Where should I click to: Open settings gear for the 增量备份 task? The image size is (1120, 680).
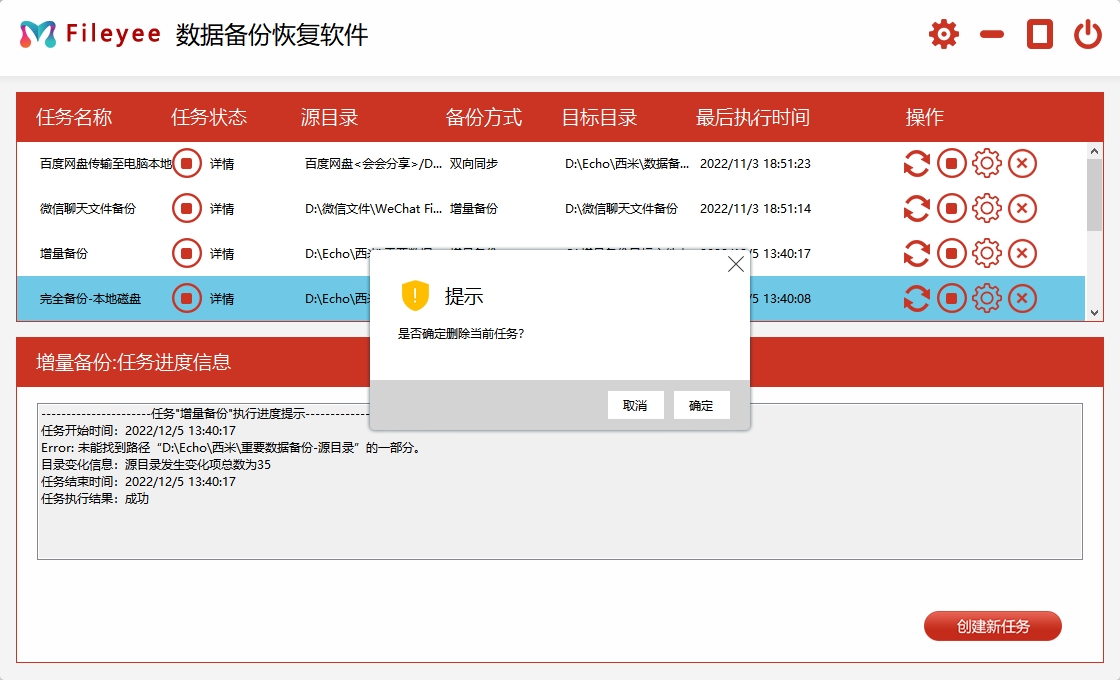click(987, 253)
